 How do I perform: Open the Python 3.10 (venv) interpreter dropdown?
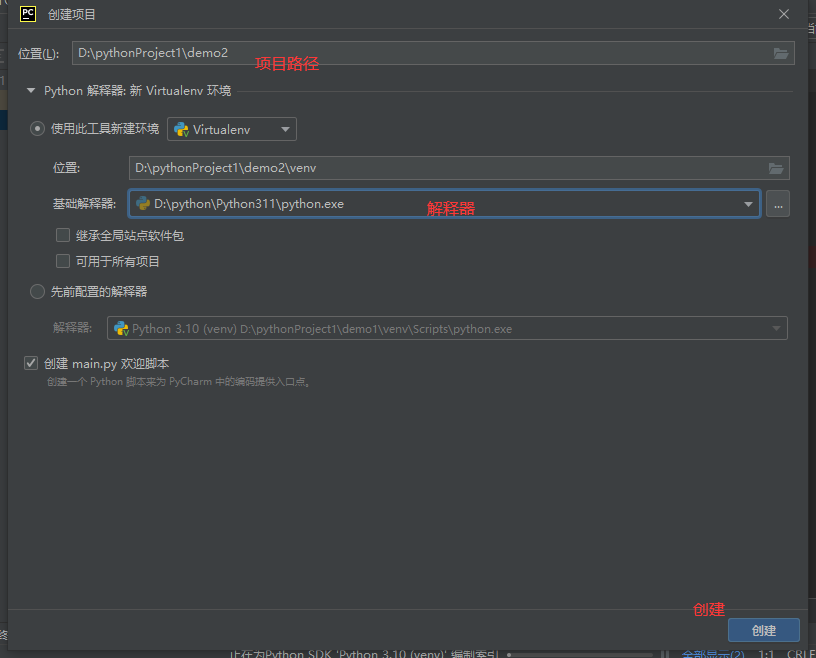(x=447, y=328)
